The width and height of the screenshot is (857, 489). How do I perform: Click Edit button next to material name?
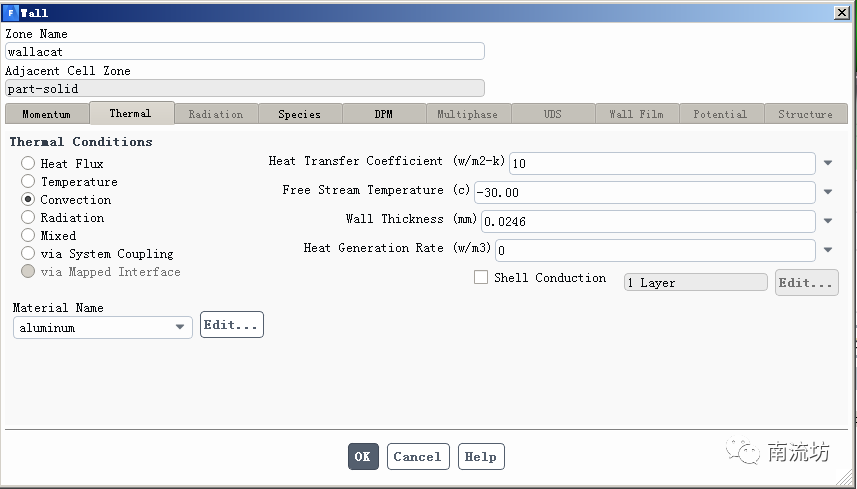(232, 325)
